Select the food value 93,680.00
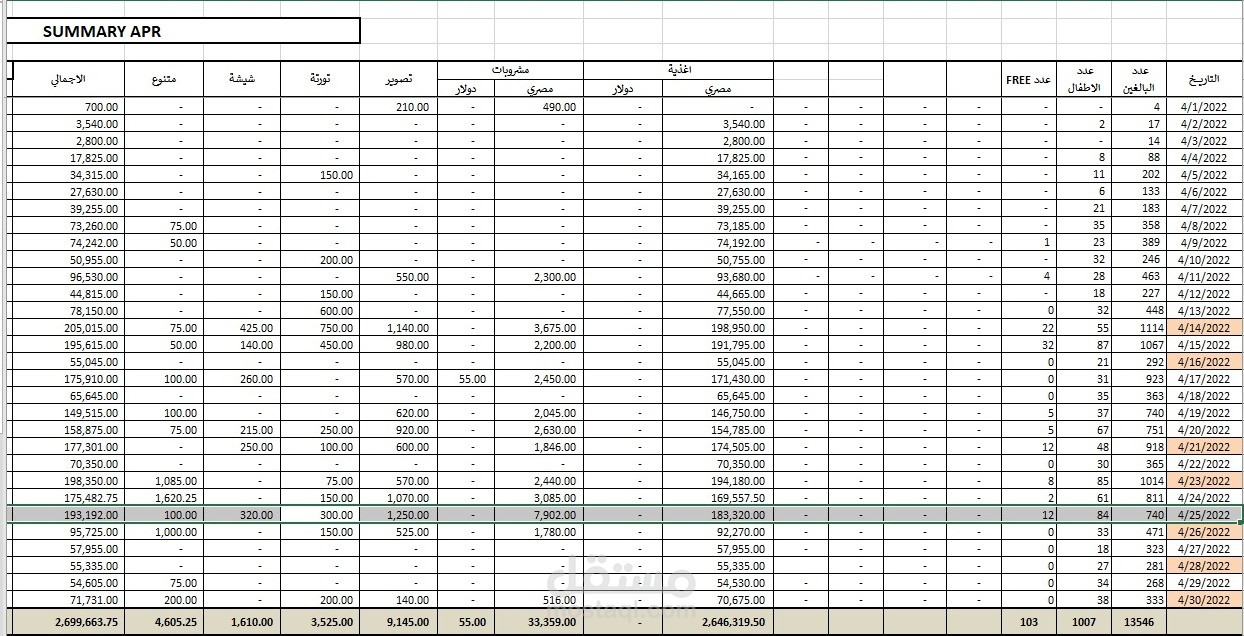This screenshot has height=636, width=1244. 718,276
